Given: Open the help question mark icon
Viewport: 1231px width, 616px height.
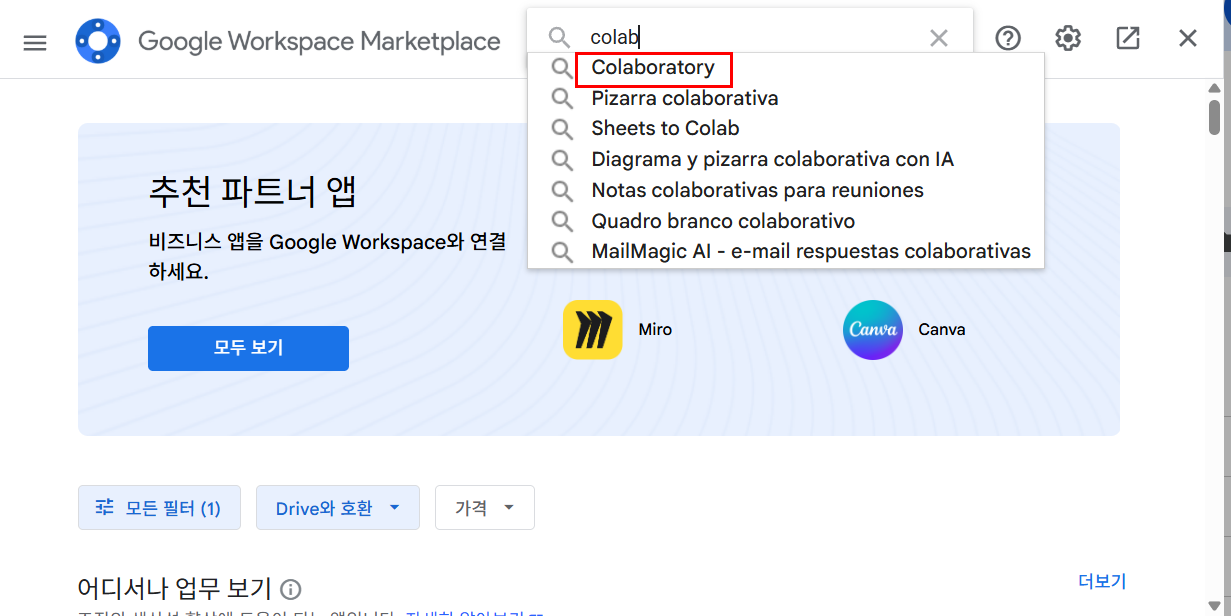Looking at the screenshot, I should [x=1008, y=38].
